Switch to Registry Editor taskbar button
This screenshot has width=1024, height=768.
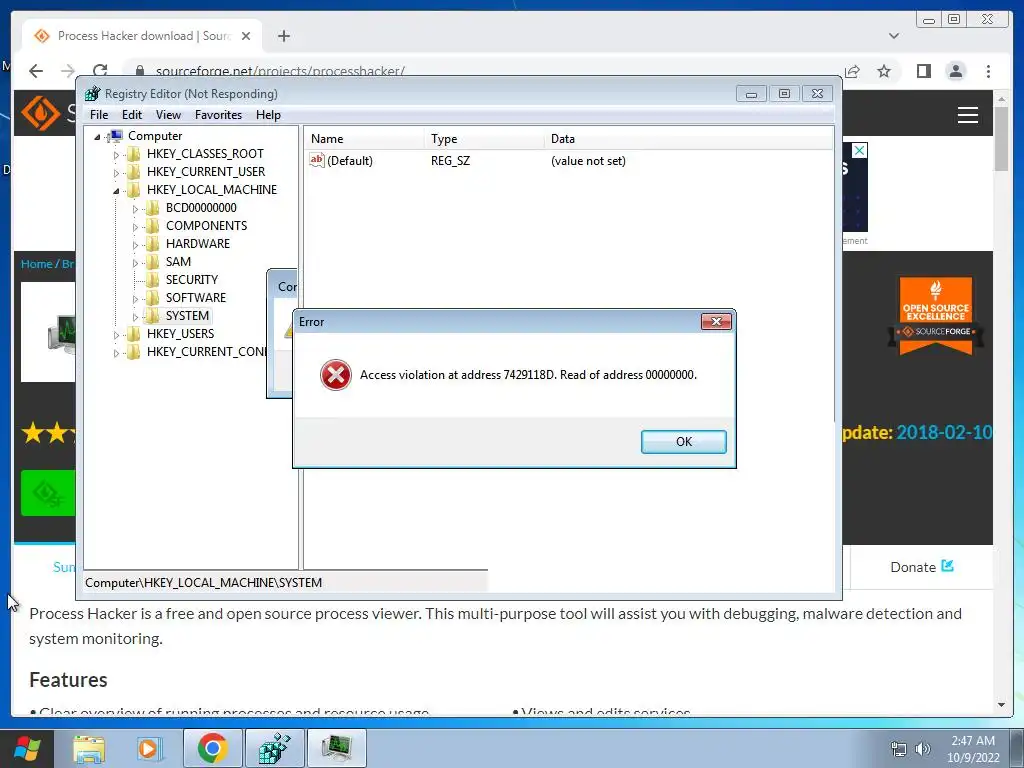tap(274, 748)
